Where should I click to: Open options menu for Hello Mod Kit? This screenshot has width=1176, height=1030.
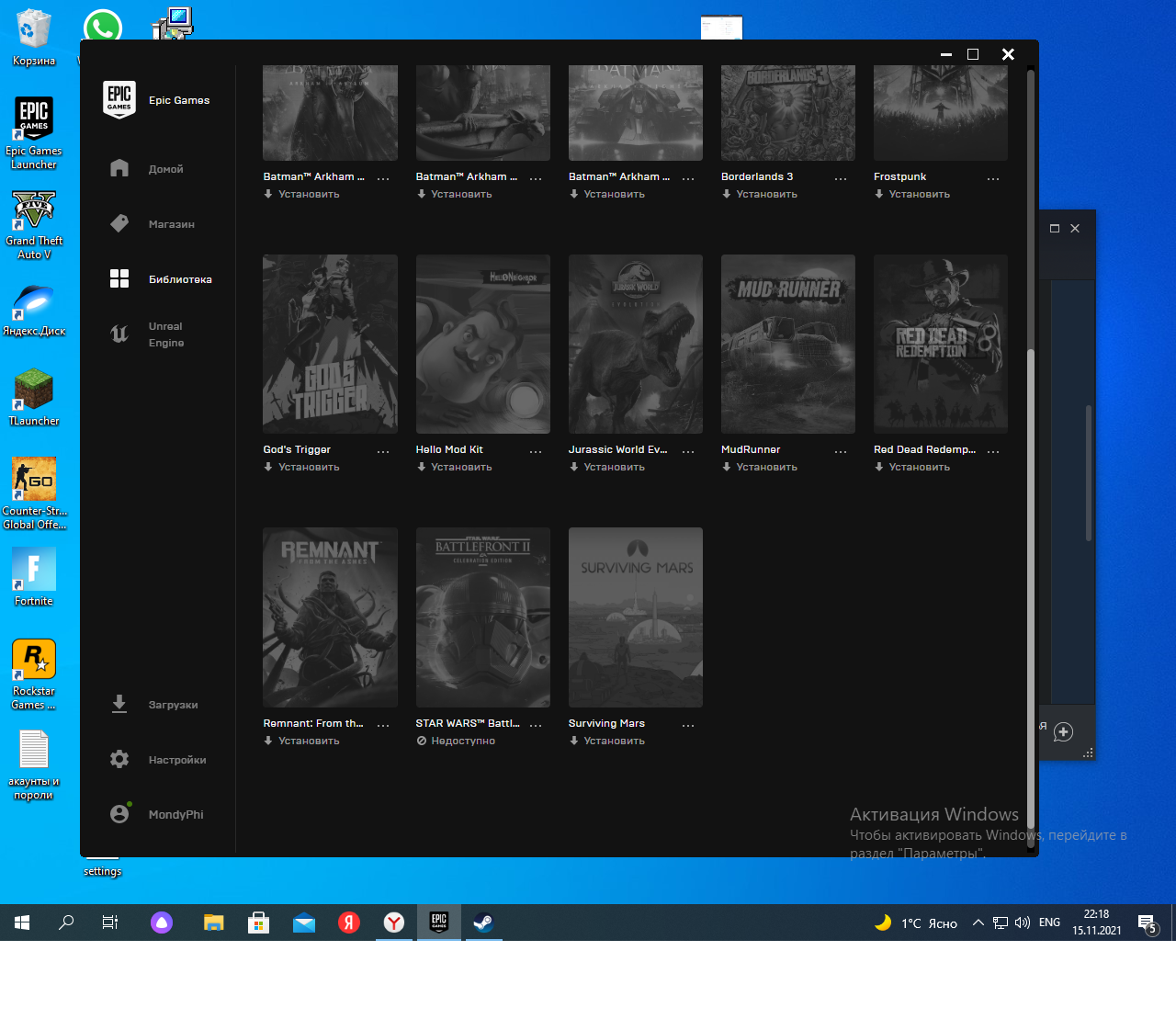[x=536, y=451]
